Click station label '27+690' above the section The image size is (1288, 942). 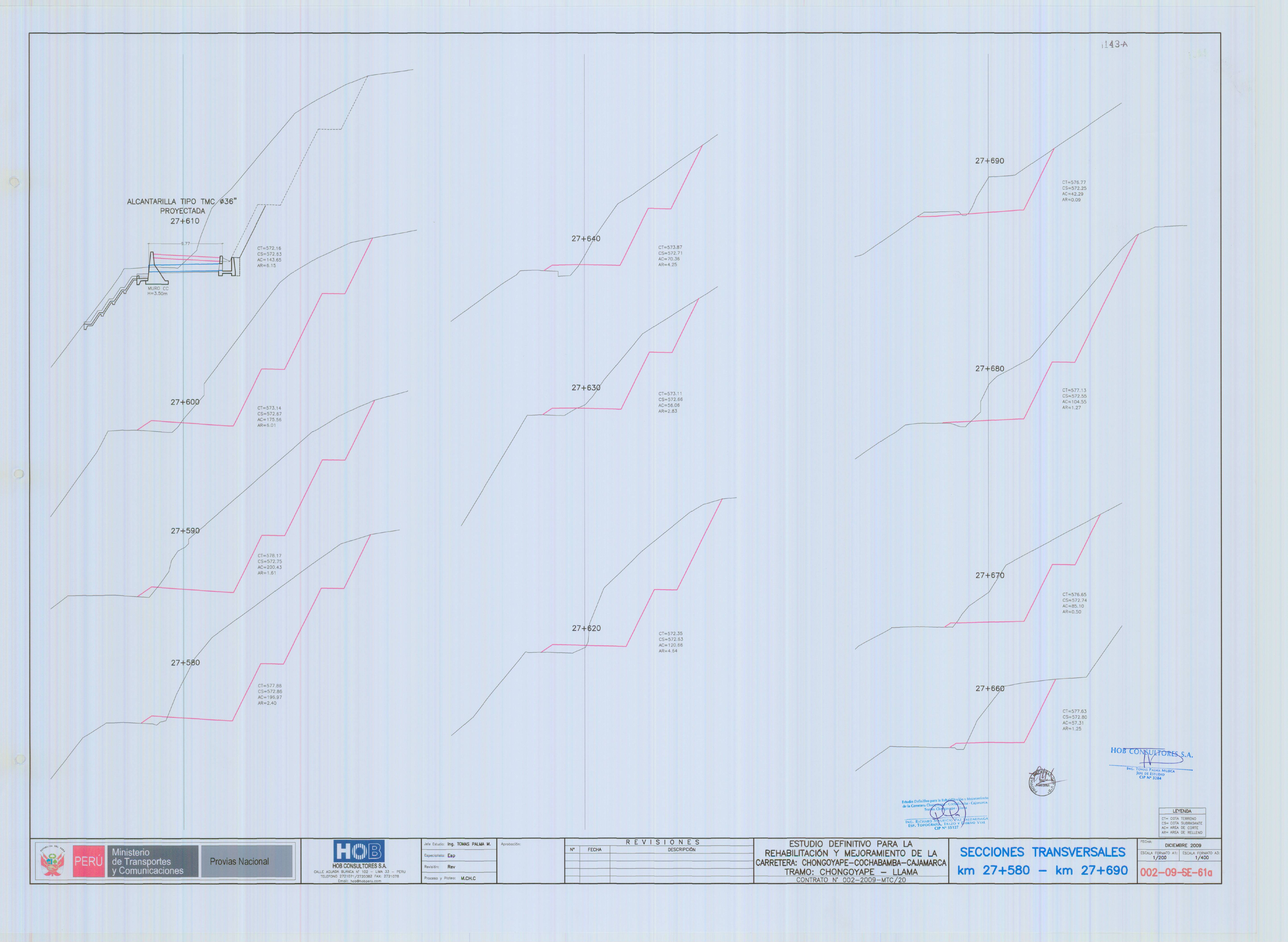click(990, 161)
